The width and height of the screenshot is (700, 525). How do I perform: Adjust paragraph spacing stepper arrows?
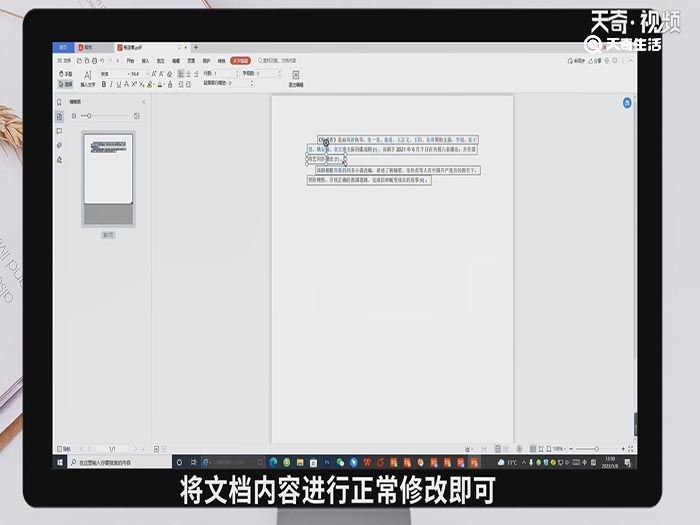coord(252,83)
